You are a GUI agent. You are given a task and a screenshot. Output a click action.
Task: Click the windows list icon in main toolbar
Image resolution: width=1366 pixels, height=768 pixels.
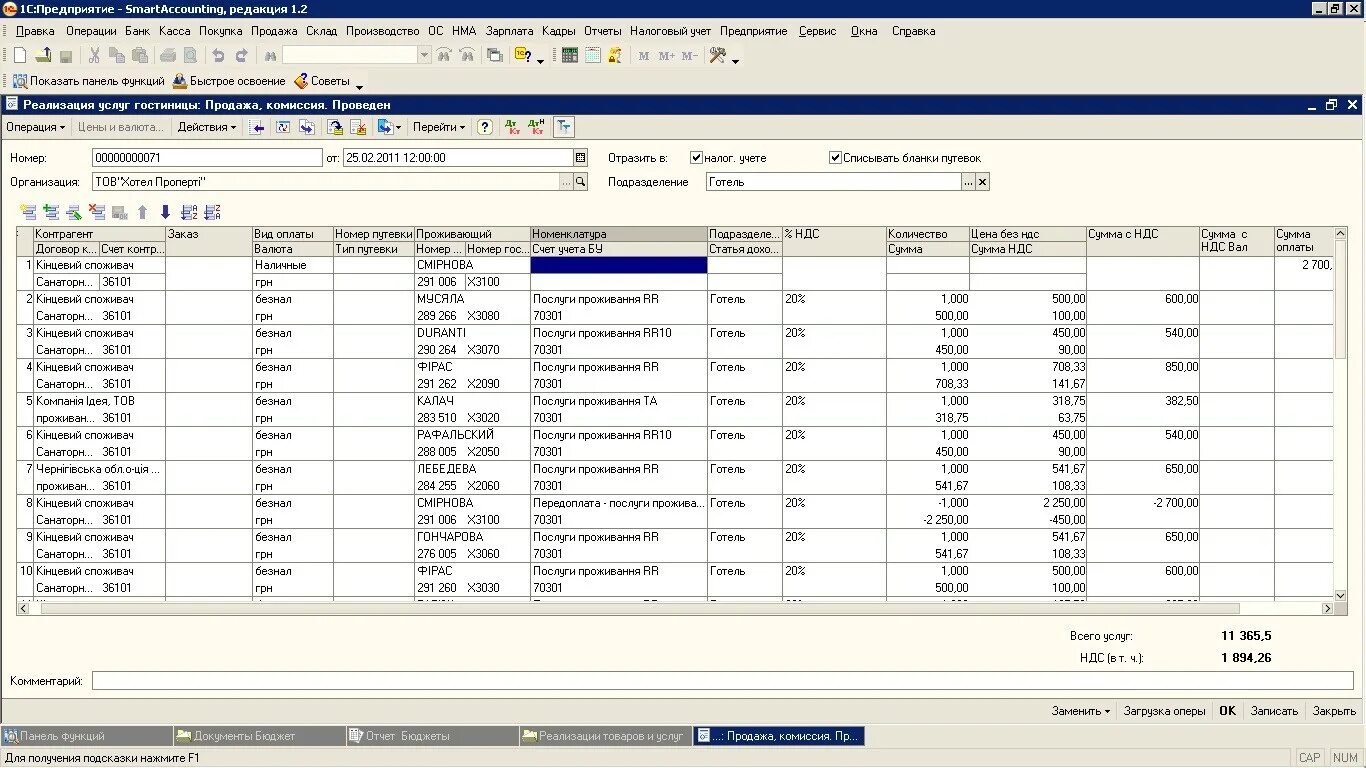tap(494, 56)
